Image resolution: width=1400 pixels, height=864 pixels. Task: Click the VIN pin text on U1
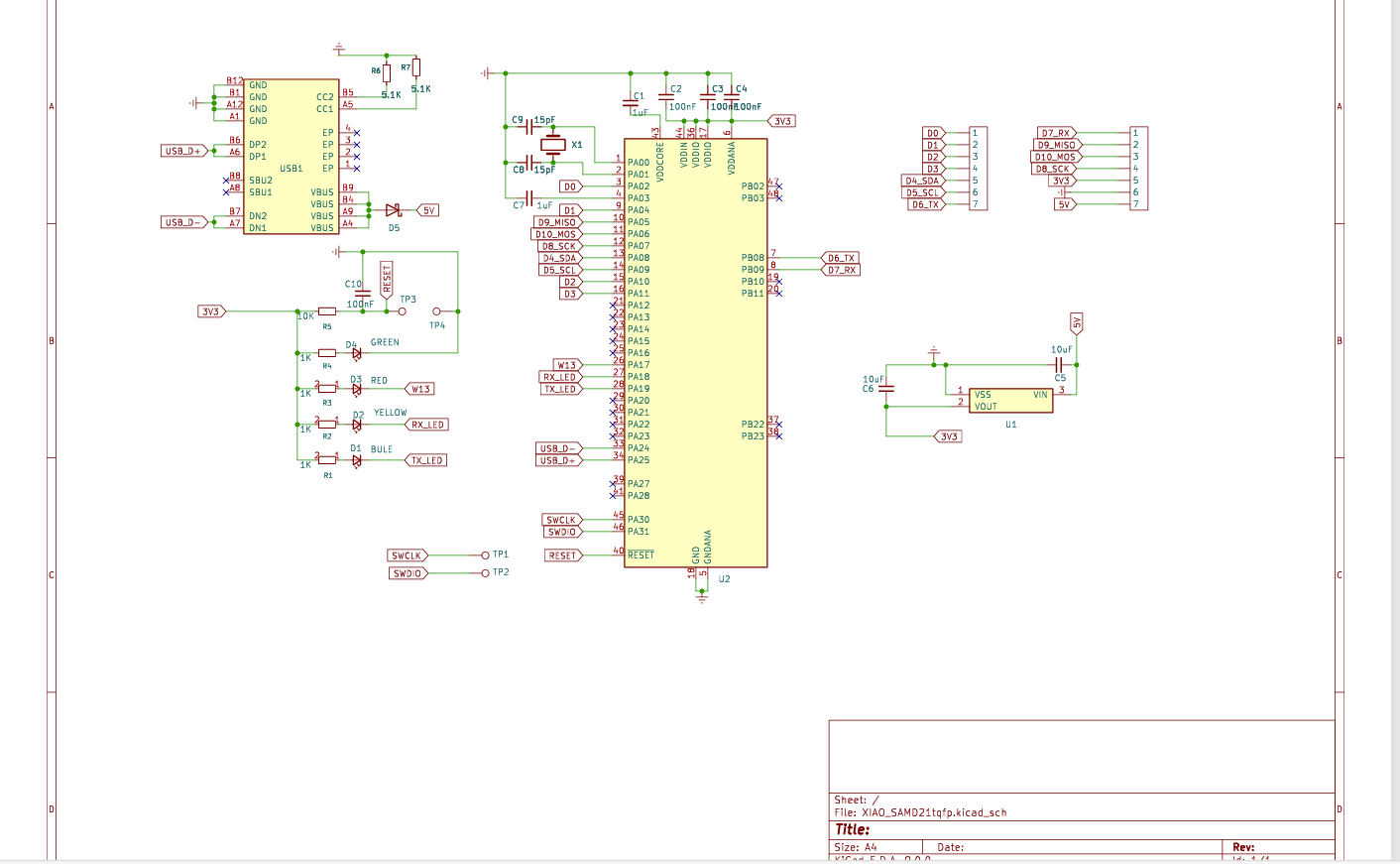[1040, 395]
